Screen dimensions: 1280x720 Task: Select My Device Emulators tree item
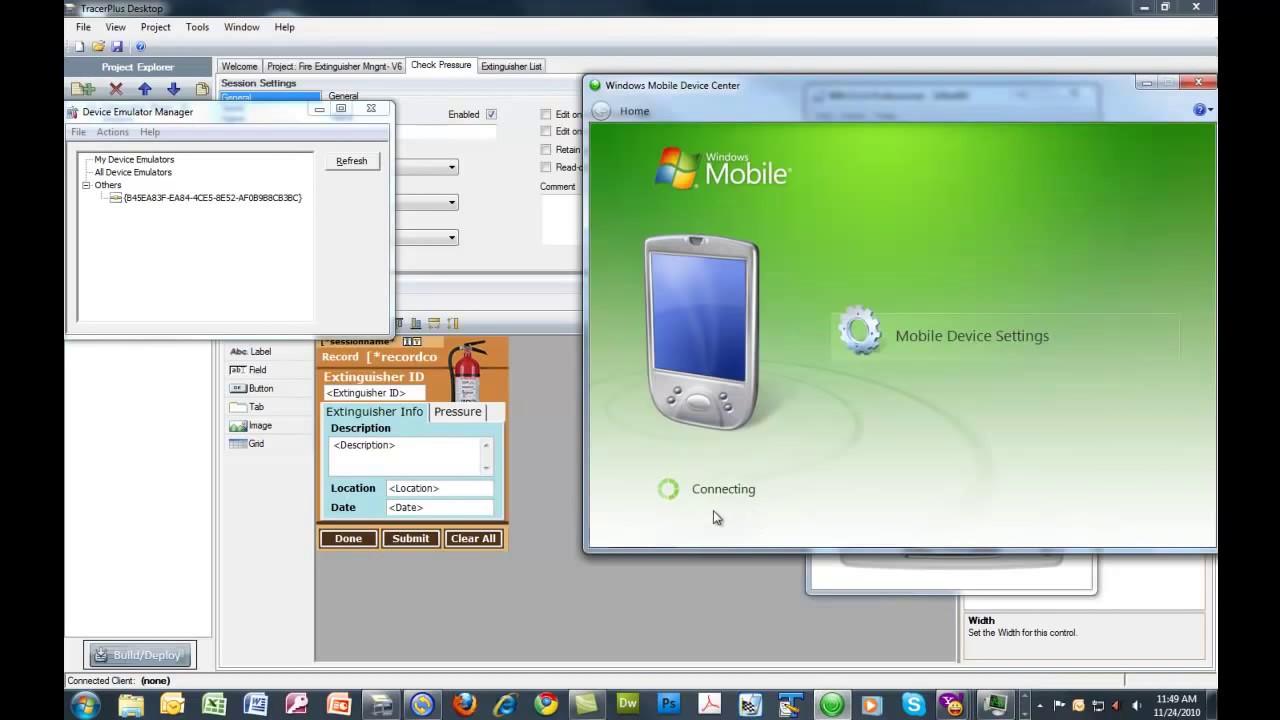[x=134, y=159]
